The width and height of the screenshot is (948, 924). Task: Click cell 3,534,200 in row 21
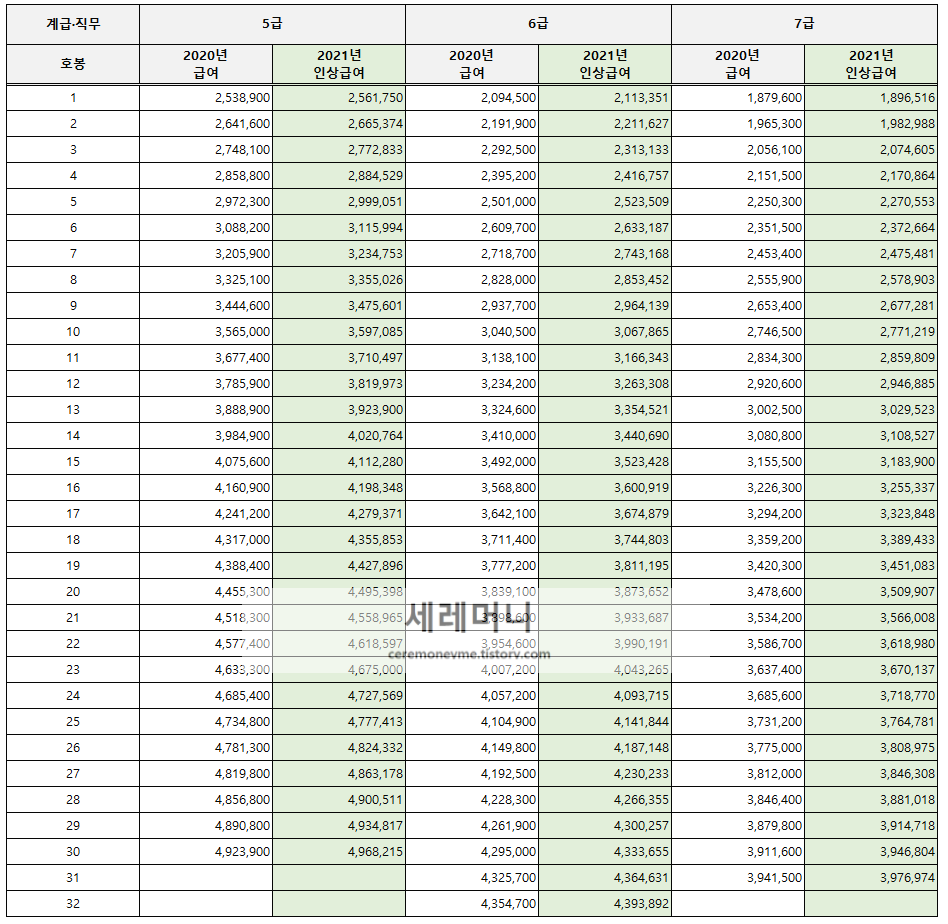(x=738, y=618)
